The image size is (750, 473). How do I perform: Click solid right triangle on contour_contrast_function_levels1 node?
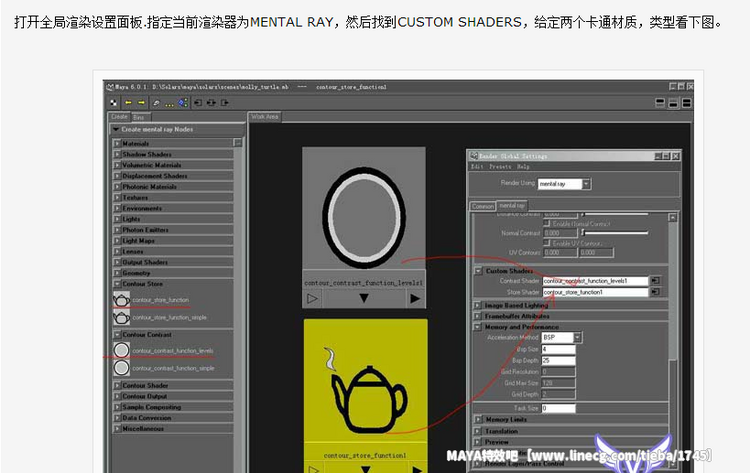[x=415, y=298]
